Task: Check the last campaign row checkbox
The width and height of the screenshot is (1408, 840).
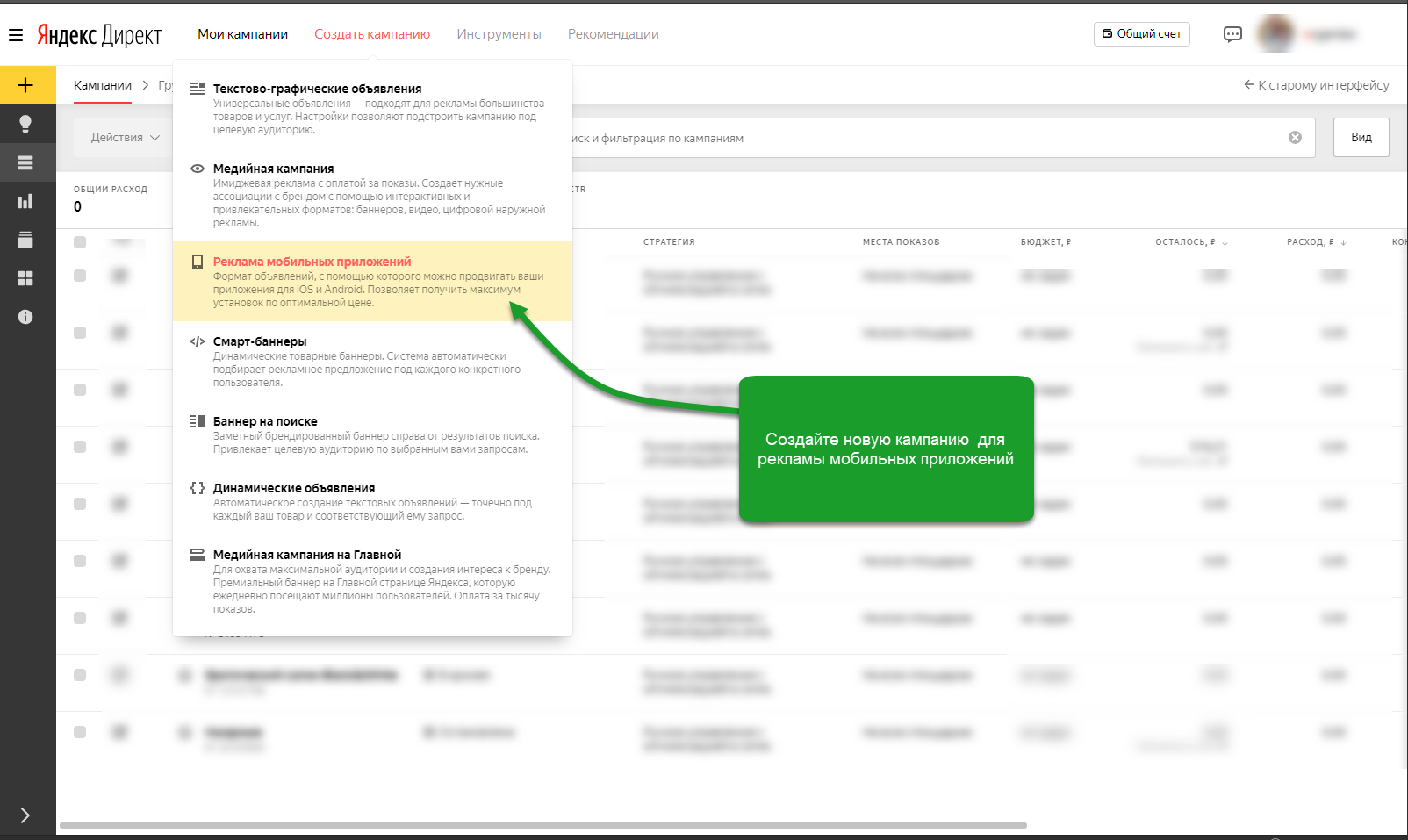Action: [80, 732]
